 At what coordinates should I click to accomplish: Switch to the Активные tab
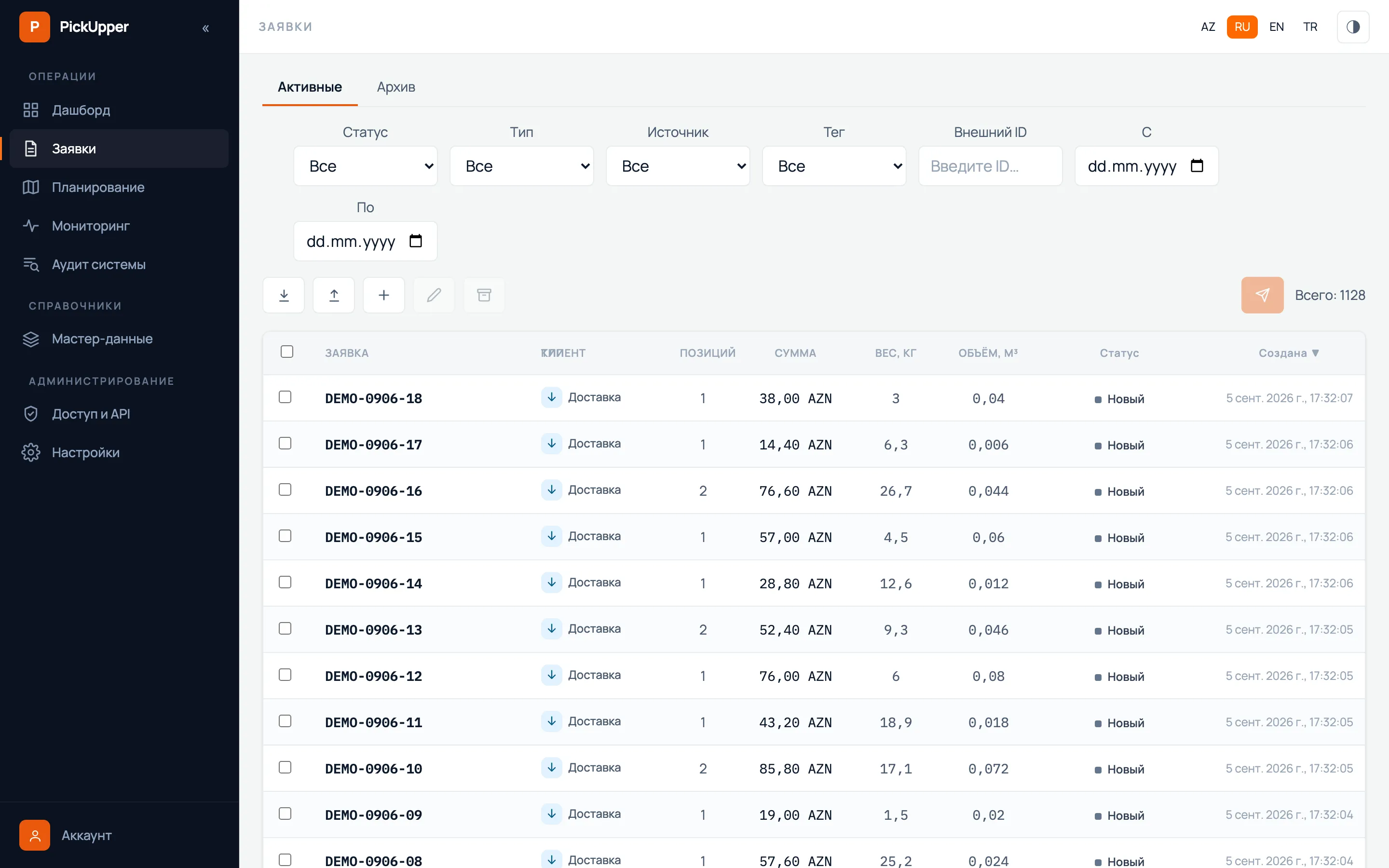pos(310,87)
